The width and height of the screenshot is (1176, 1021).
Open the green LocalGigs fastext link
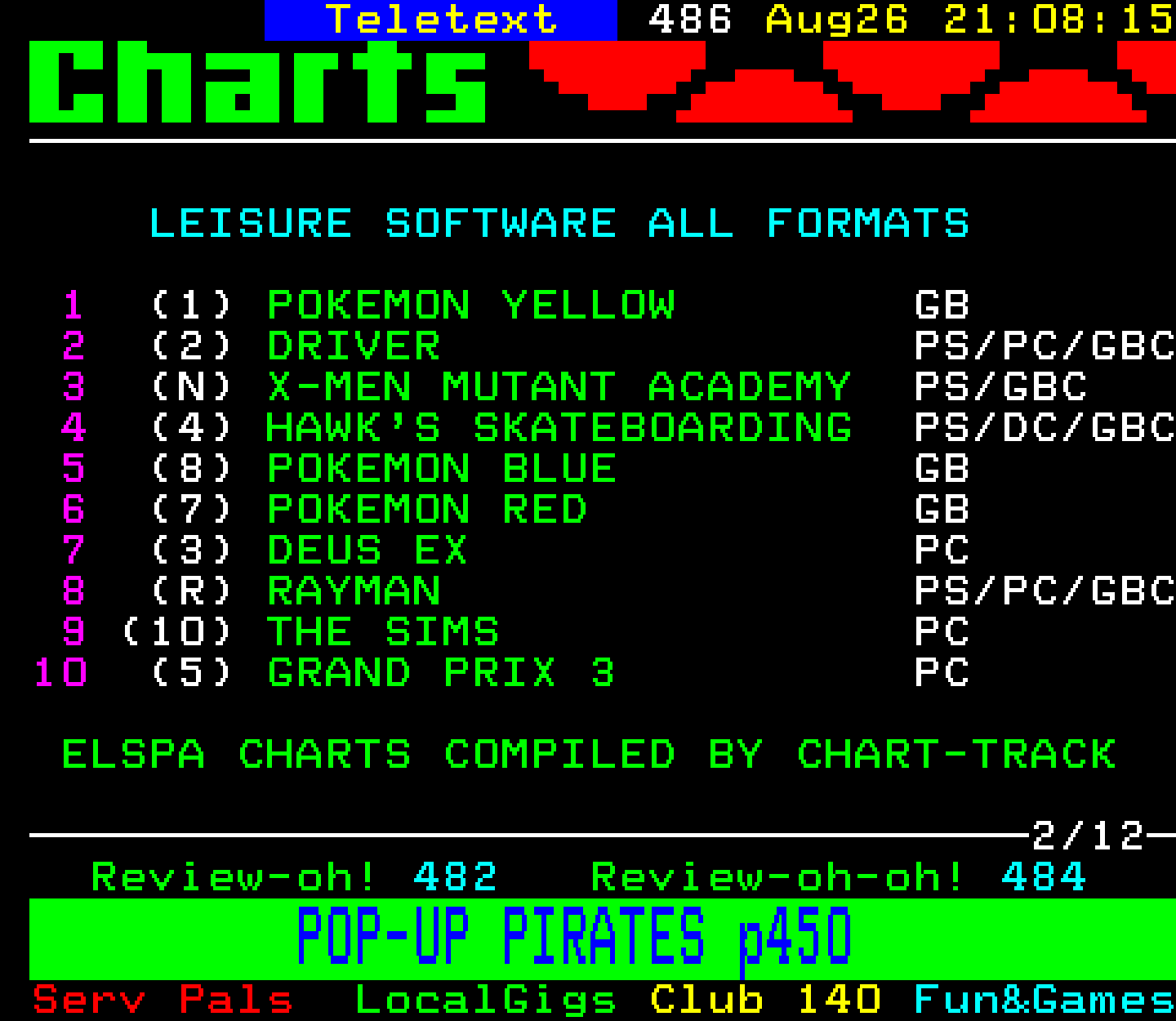coord(486,1001)
